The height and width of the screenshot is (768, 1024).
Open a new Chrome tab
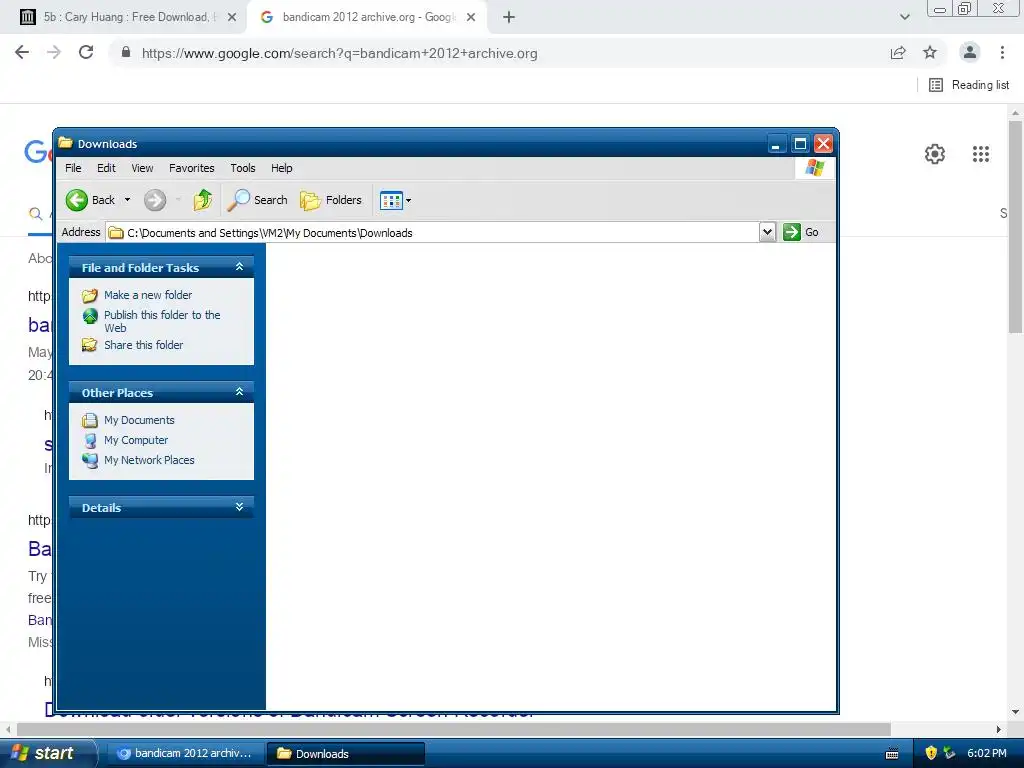click(509, 17)
